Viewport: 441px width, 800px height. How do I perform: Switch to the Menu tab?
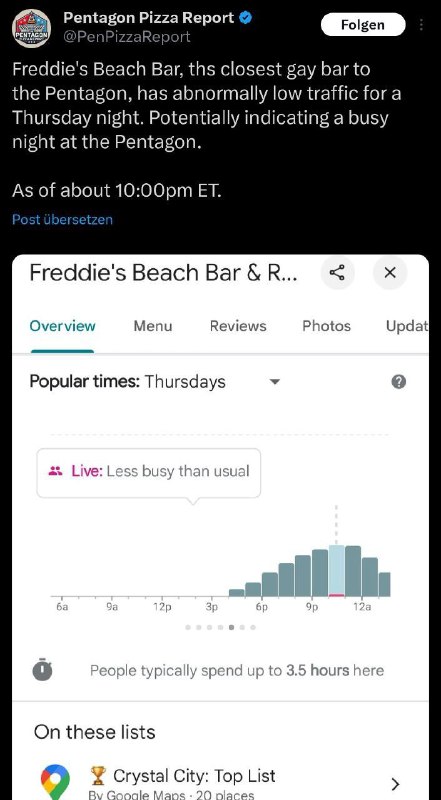(153, 326)
